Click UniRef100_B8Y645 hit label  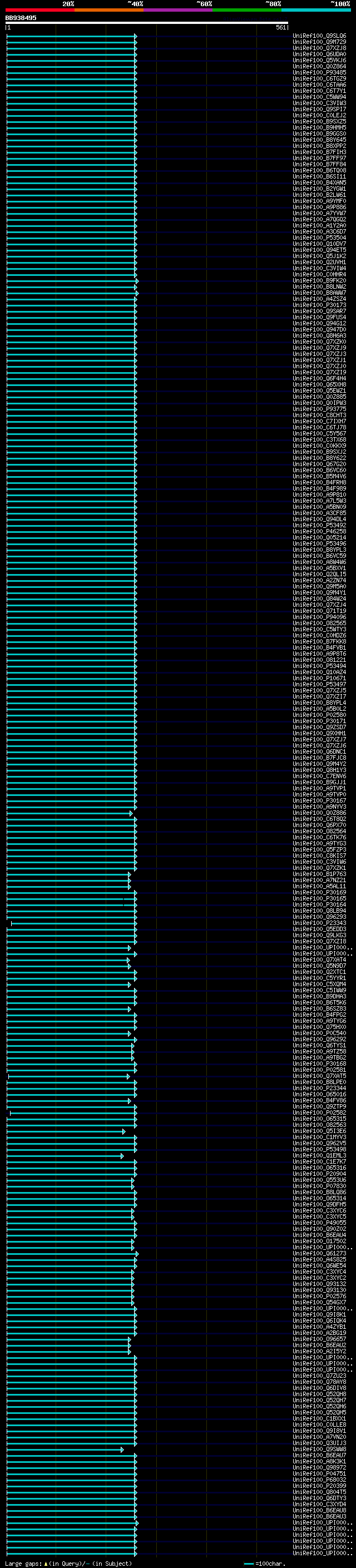point(319,140)
